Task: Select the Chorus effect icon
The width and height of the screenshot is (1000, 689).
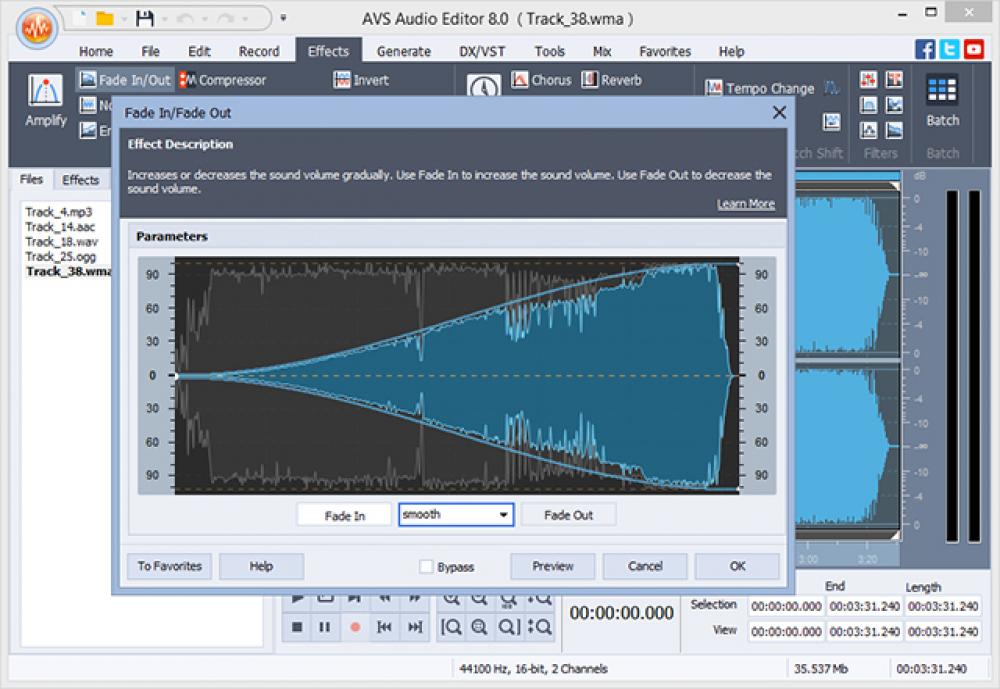Action: [x=541, y=79]
